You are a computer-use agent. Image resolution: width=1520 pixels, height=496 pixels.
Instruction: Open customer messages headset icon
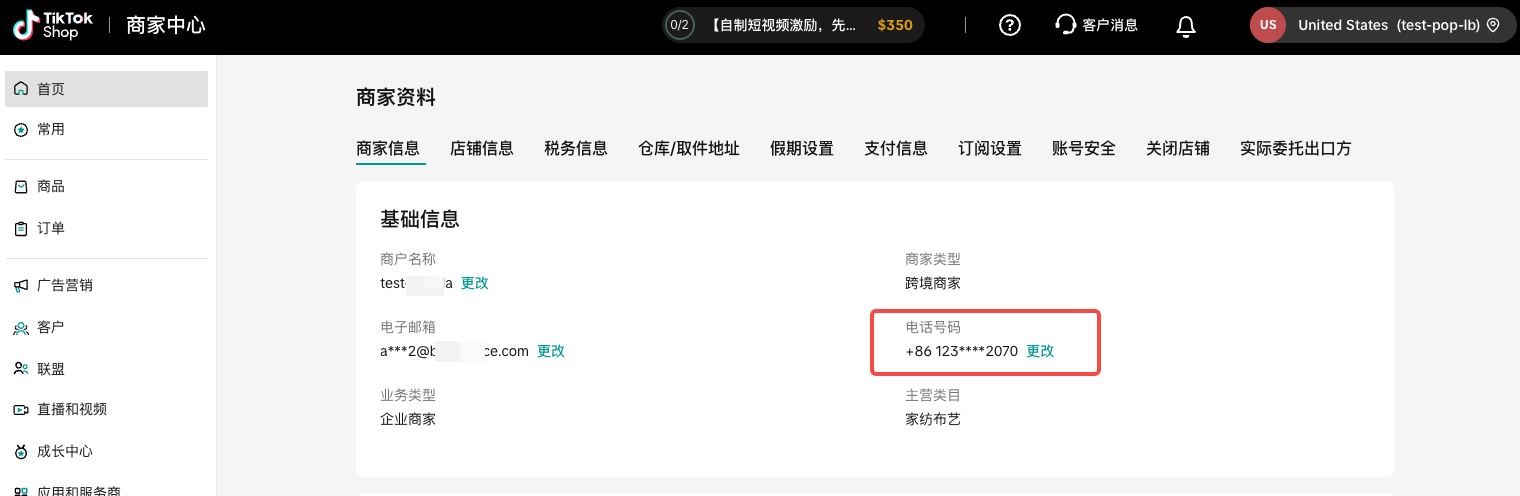(x=1066, y=25)
